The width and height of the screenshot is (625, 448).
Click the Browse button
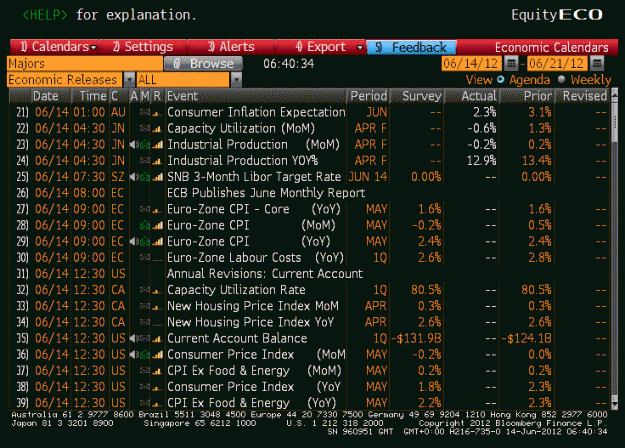tap(203, 63)
